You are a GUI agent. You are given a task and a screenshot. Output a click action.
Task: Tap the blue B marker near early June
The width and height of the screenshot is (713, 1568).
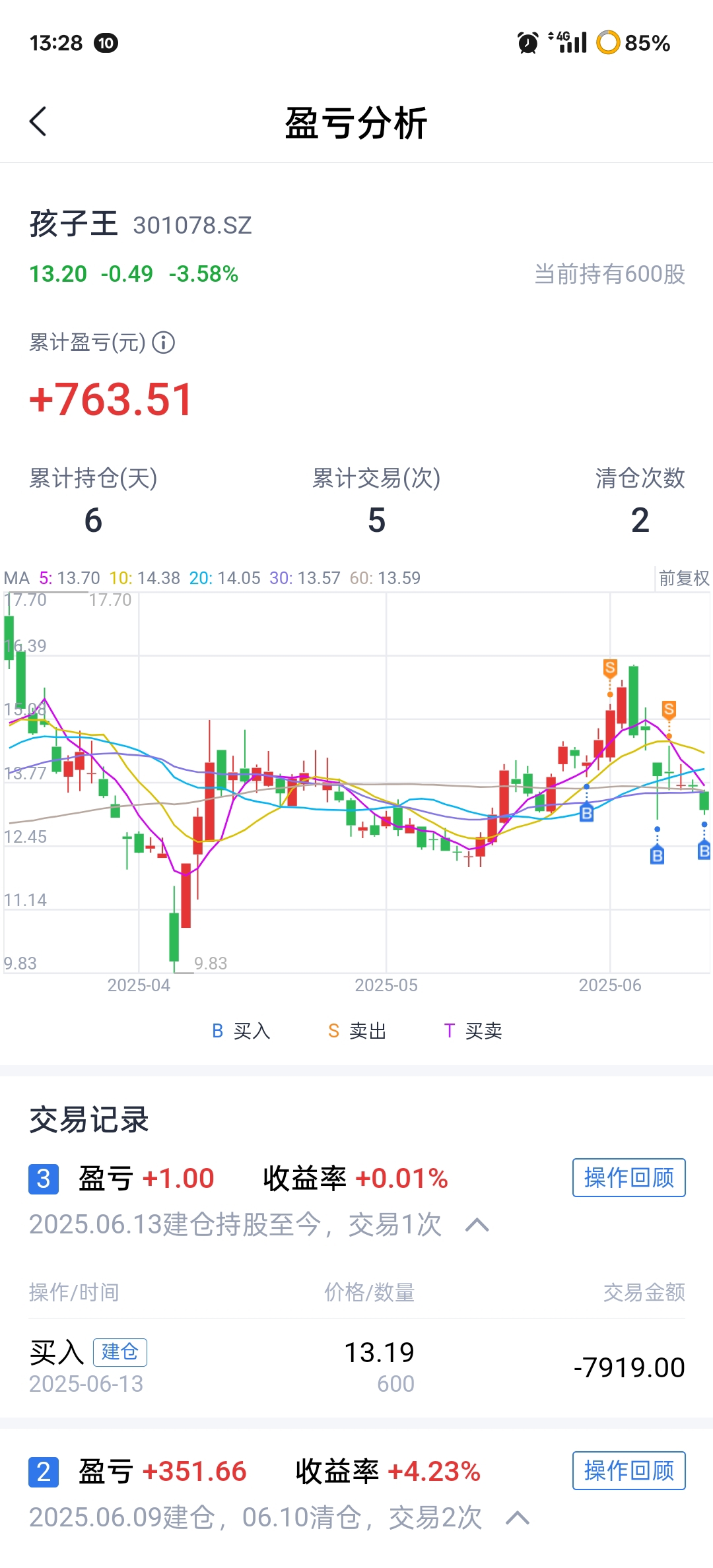(586, 813)
